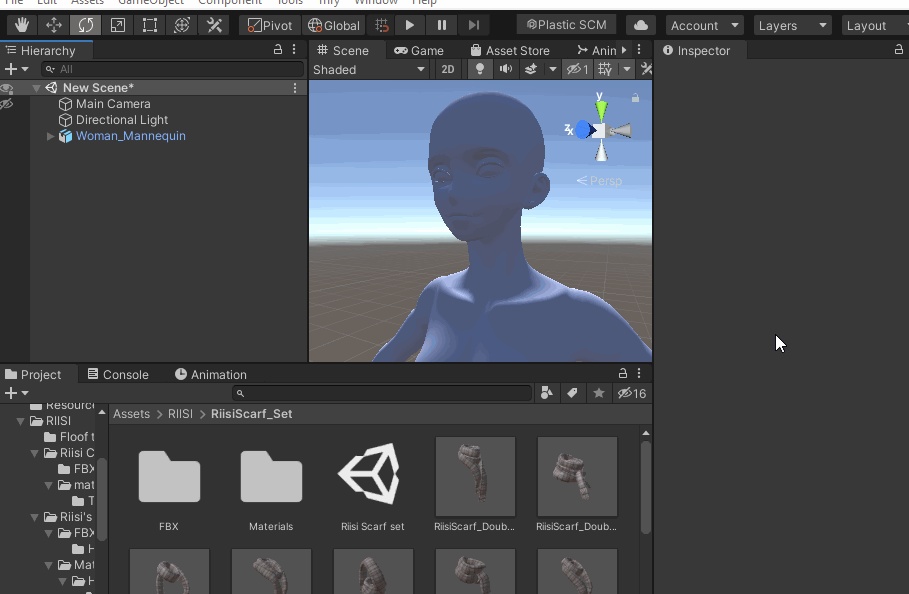909x594 pixels.
Task: Select the Rect transform tool
Action: click(x=150, y=25)
